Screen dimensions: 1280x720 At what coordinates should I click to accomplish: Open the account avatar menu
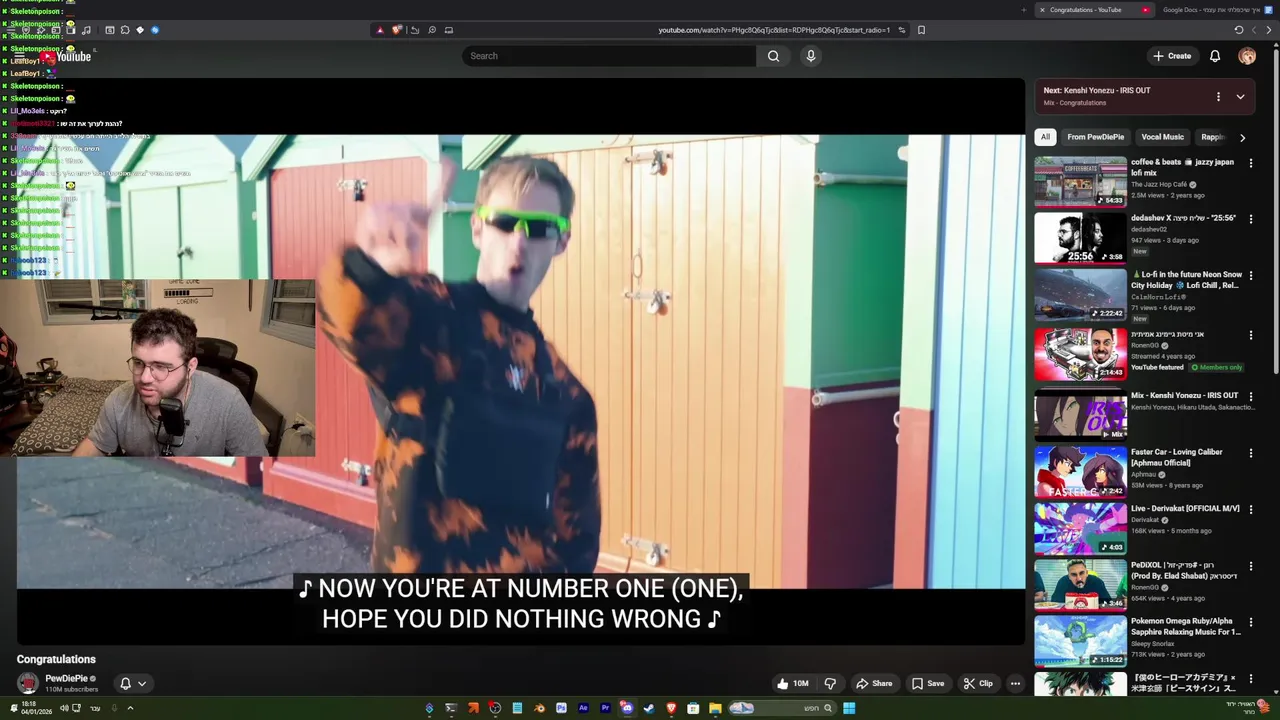coord(1247,56)
